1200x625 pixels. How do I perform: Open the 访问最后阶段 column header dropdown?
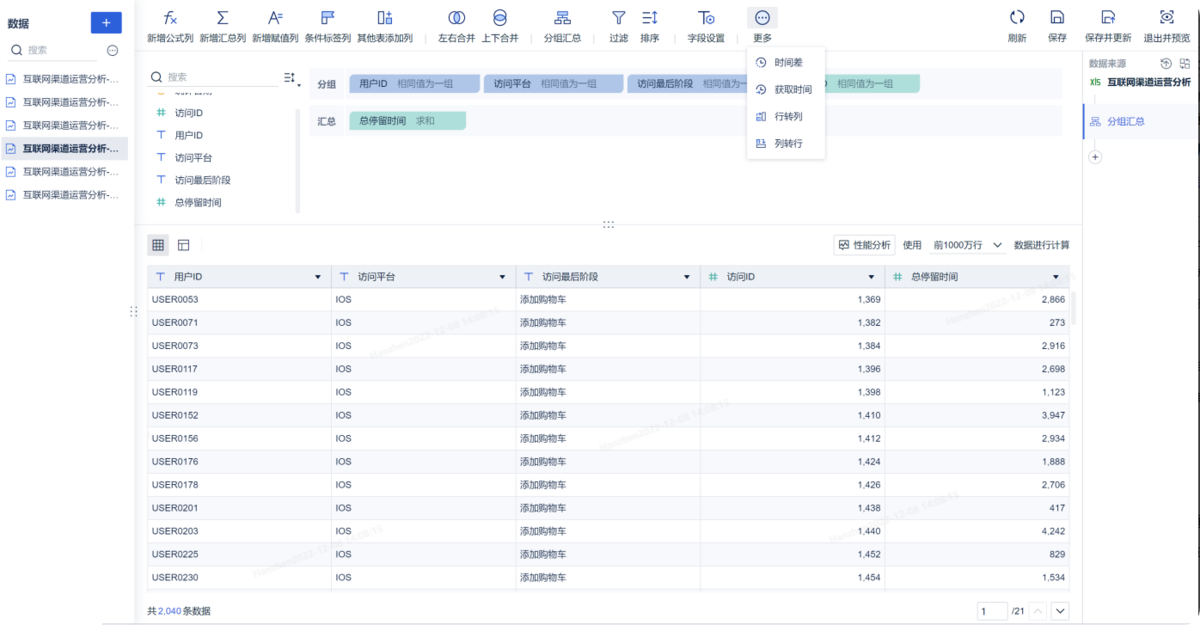[x=687, y=277]
